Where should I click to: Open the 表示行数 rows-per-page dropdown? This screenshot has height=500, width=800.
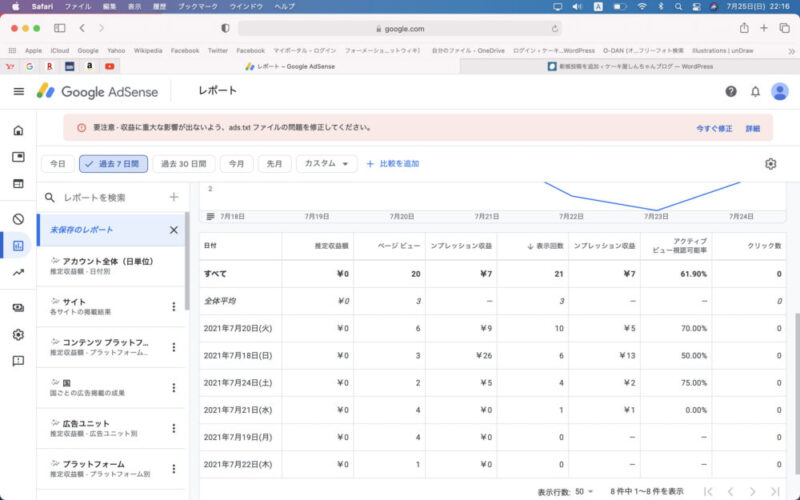click(x=586, y=491)
